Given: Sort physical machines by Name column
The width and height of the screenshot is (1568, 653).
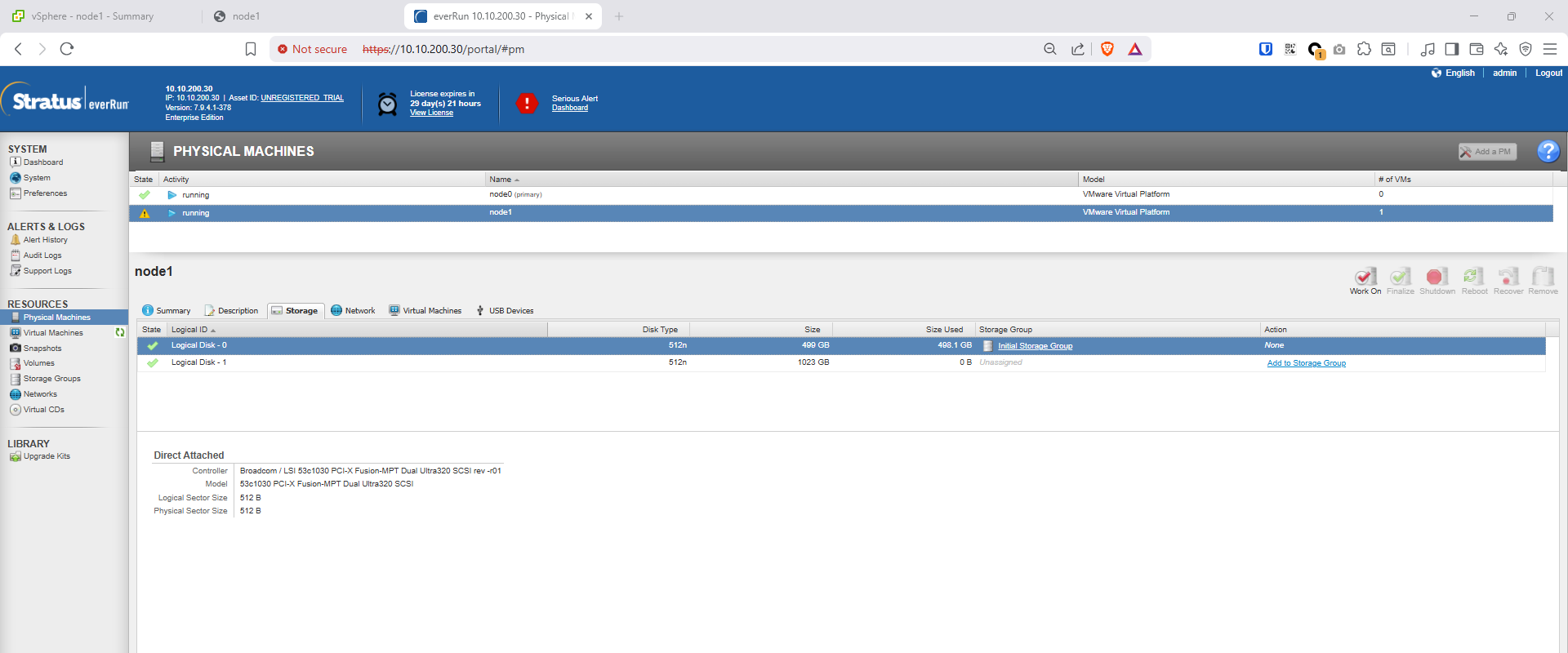Looking at the screenshot, I should point(501,180).
